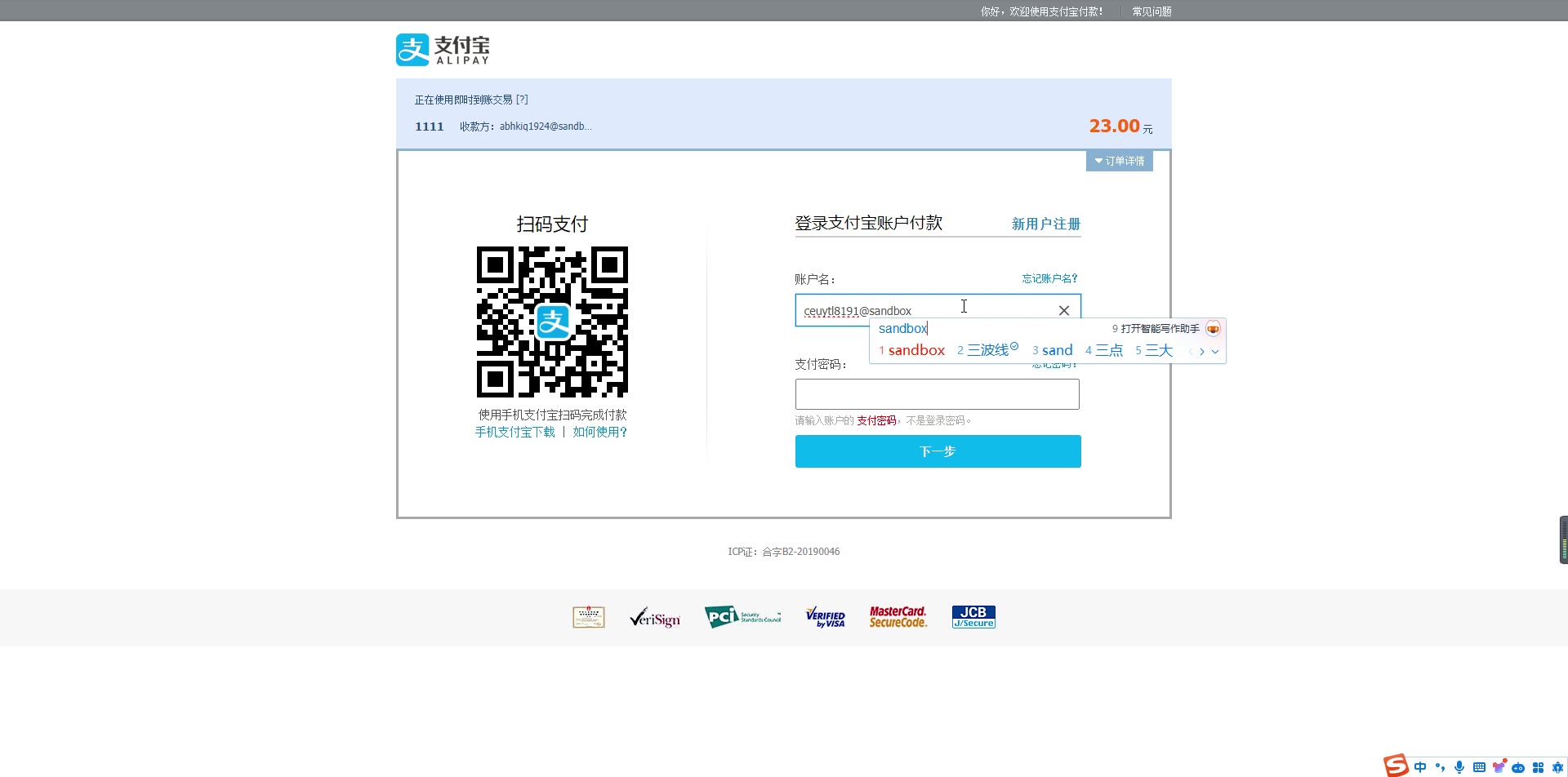
Task: Click the MasterCard SecureCode logo
Action: pyautogui.click(x=898, y=617)
